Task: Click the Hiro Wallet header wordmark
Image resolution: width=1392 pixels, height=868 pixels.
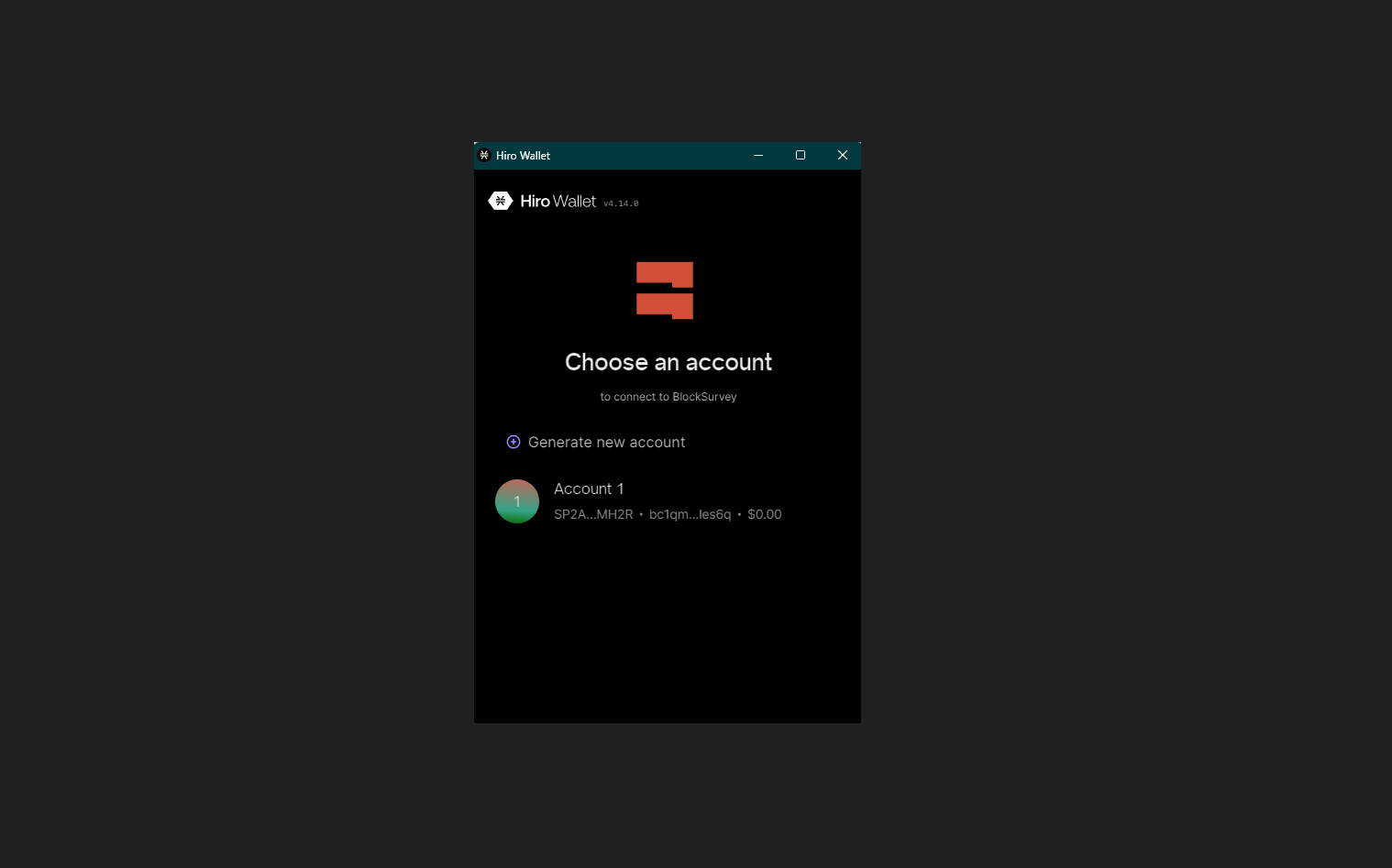Action: click(558, 201)
